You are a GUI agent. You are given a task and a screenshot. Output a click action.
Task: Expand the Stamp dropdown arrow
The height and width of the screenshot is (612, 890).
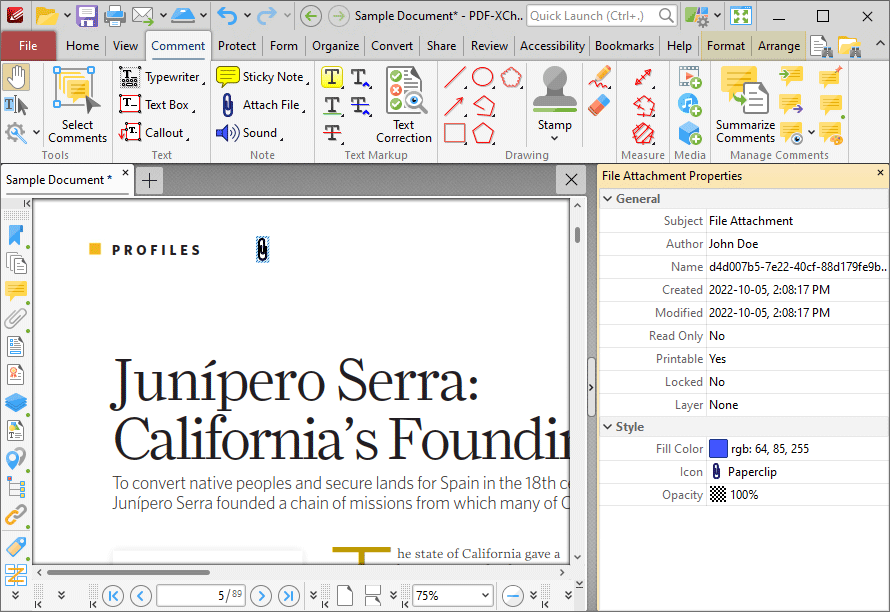coord(555,138)
